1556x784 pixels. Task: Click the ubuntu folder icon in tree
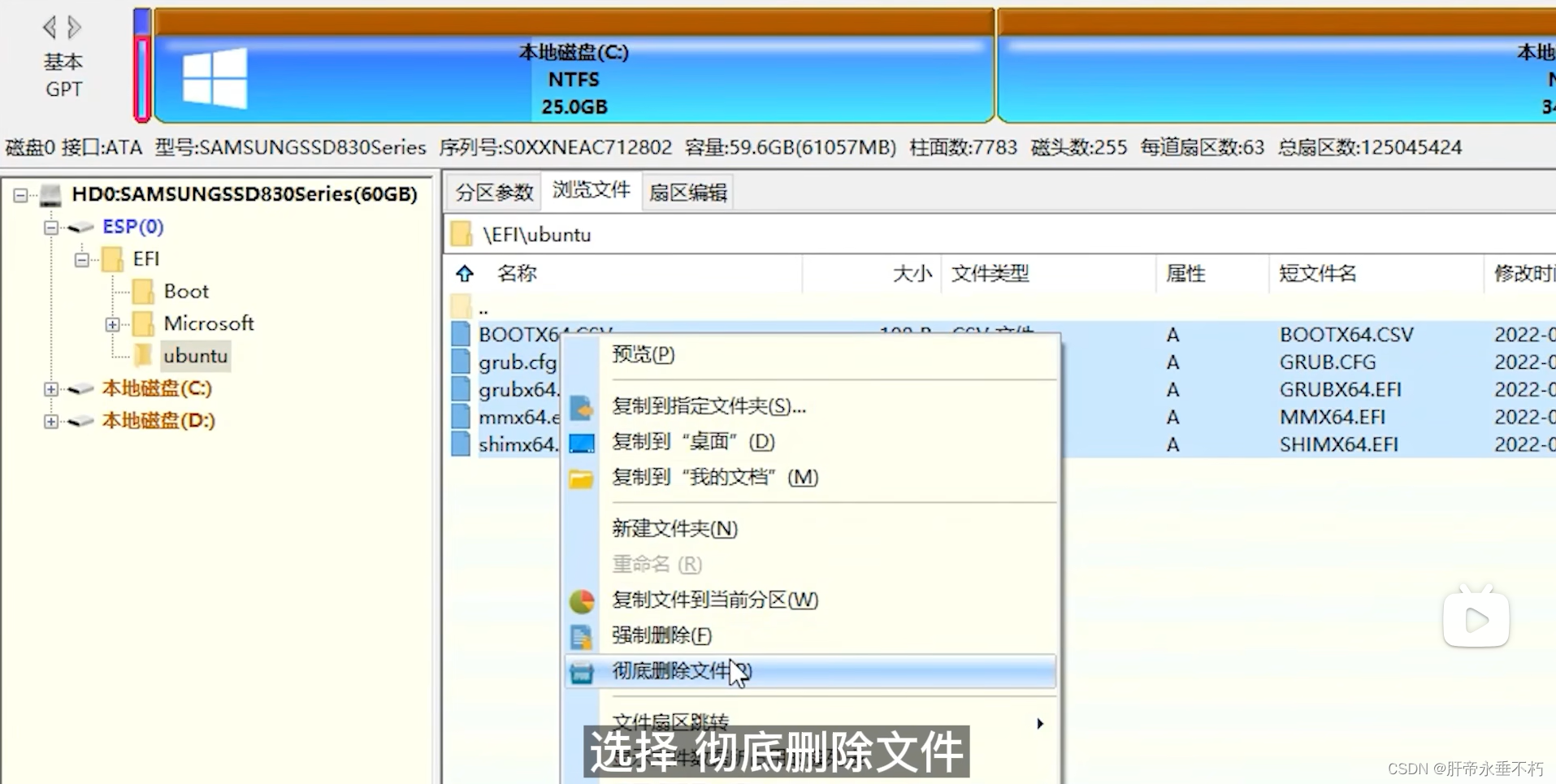pyautogui.click(x=143, y=355)
